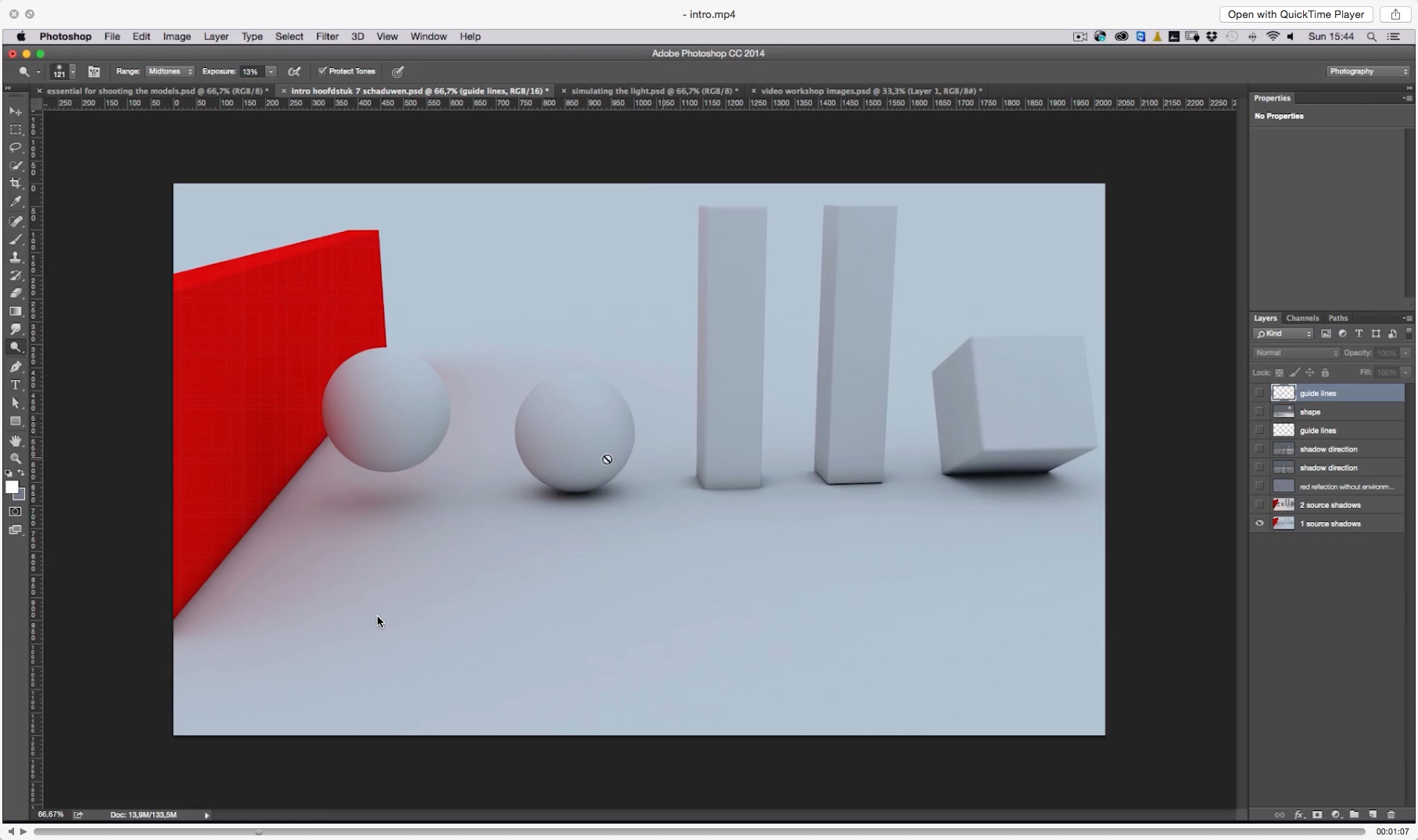Open the brush preset picker dropdown
The width and height of the screenshot is (1418, 840).
point(73,71)
